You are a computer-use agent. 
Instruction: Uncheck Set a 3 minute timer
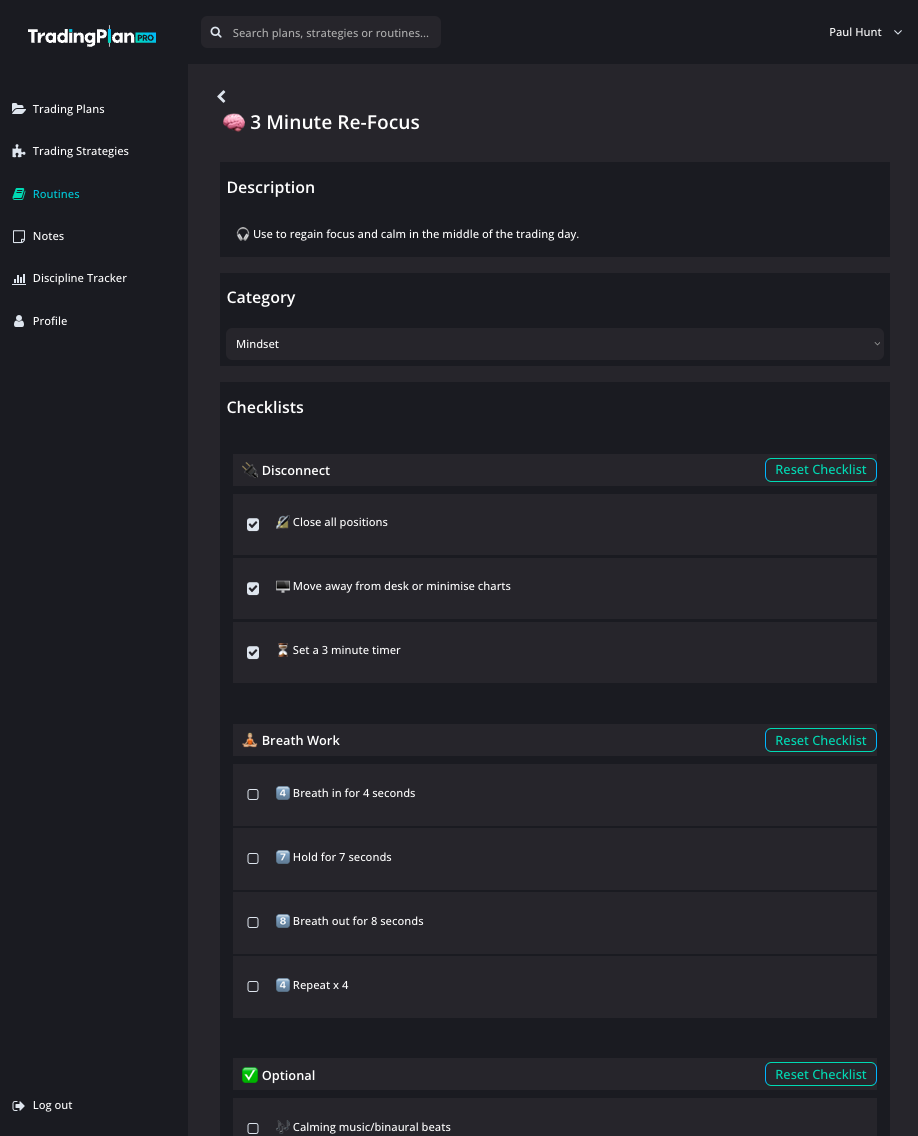point(253,652)
